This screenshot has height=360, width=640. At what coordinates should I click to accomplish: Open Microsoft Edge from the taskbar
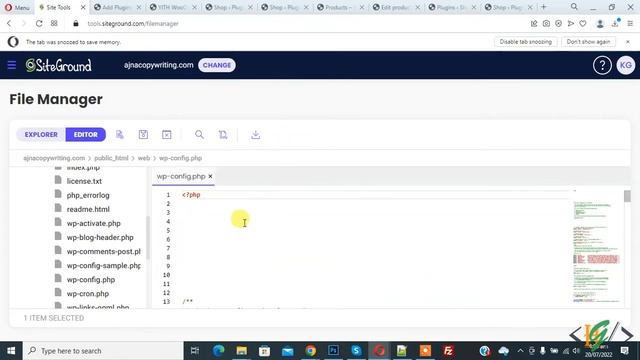[218, 351]
